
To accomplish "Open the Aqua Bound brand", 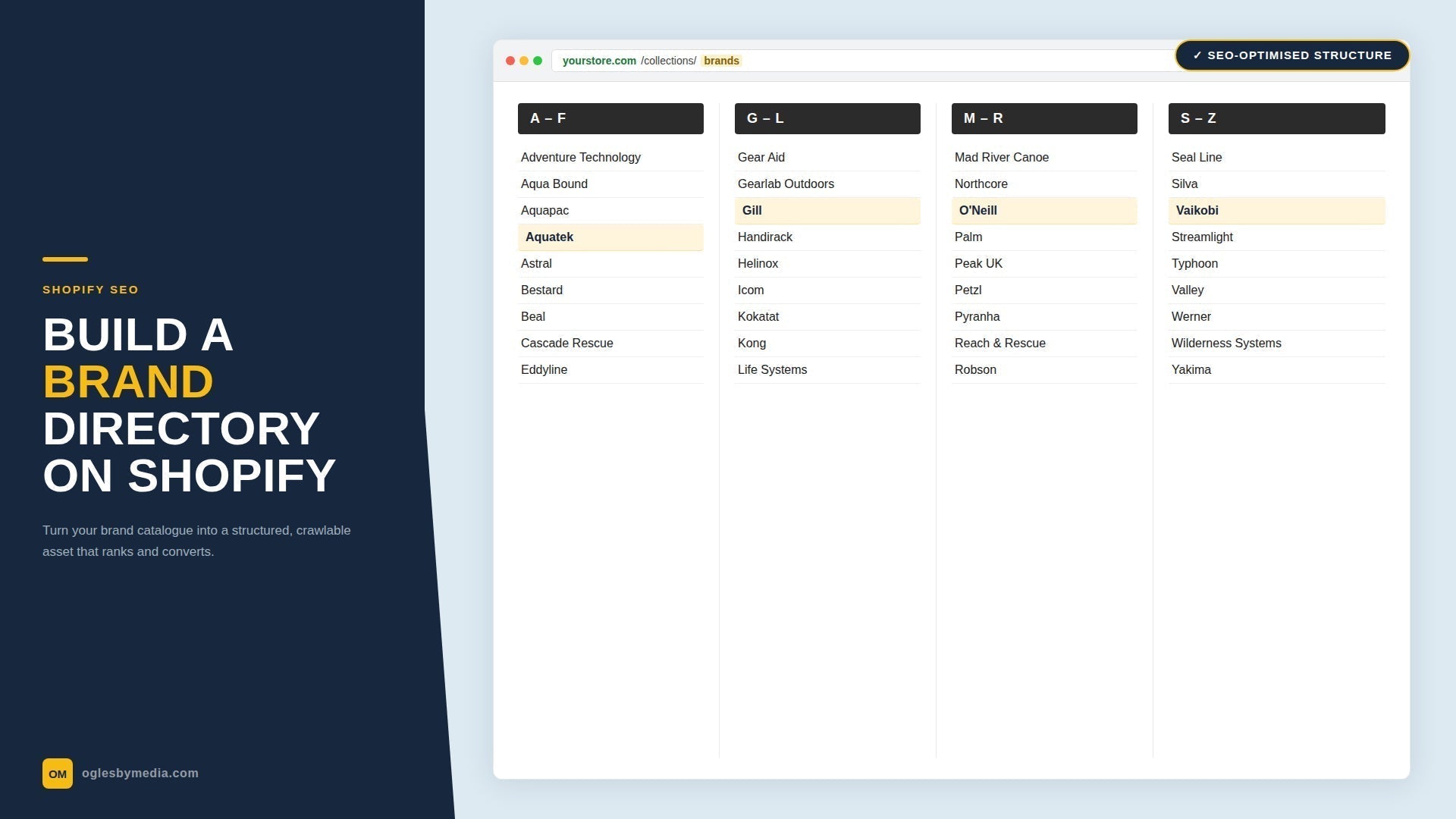I will click(610, 184).
